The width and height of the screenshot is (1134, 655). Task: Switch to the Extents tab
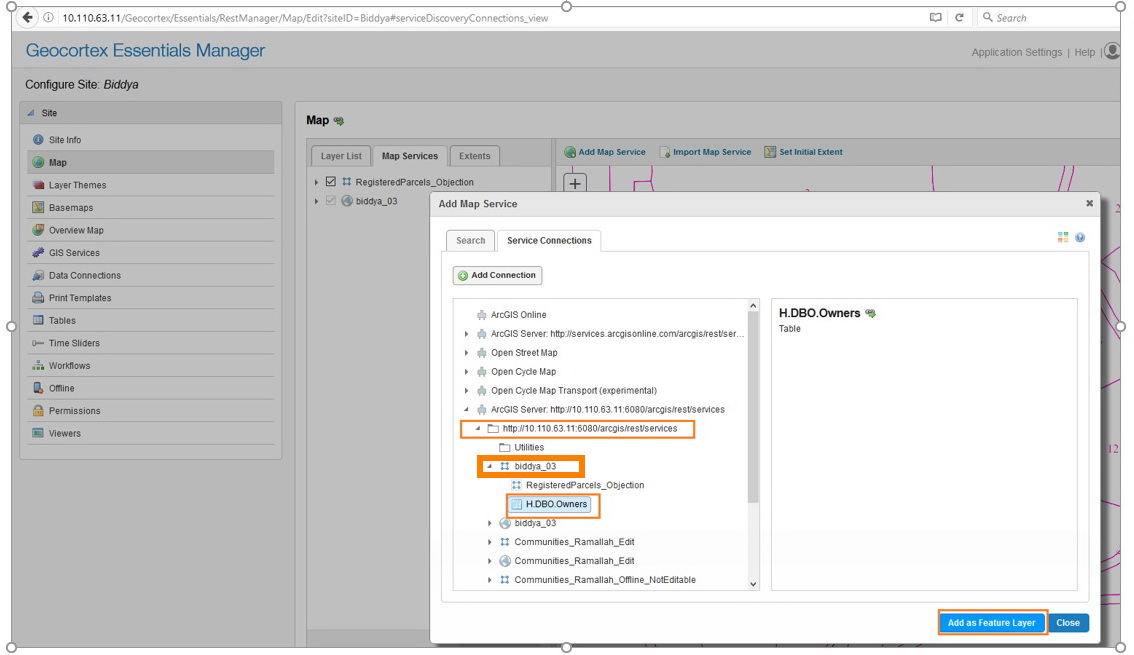(474, 155)
